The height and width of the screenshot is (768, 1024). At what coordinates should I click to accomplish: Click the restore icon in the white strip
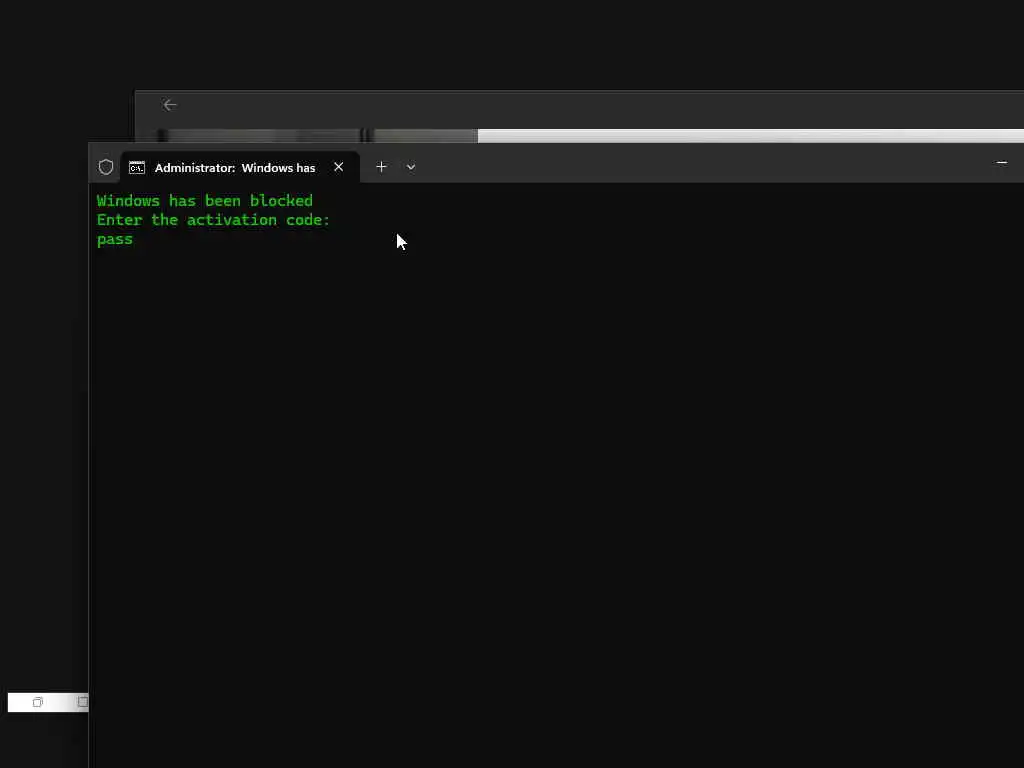click(x=38, y=702)
